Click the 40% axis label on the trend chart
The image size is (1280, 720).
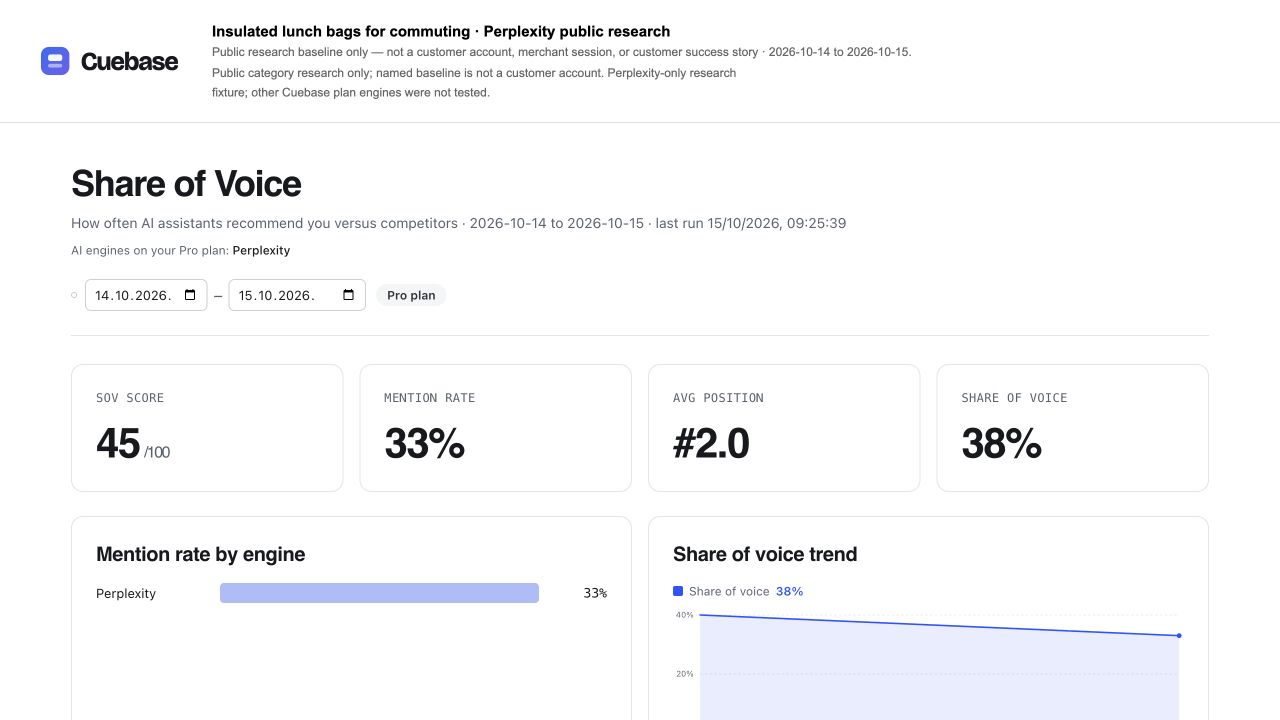click(x=684, y=615)
